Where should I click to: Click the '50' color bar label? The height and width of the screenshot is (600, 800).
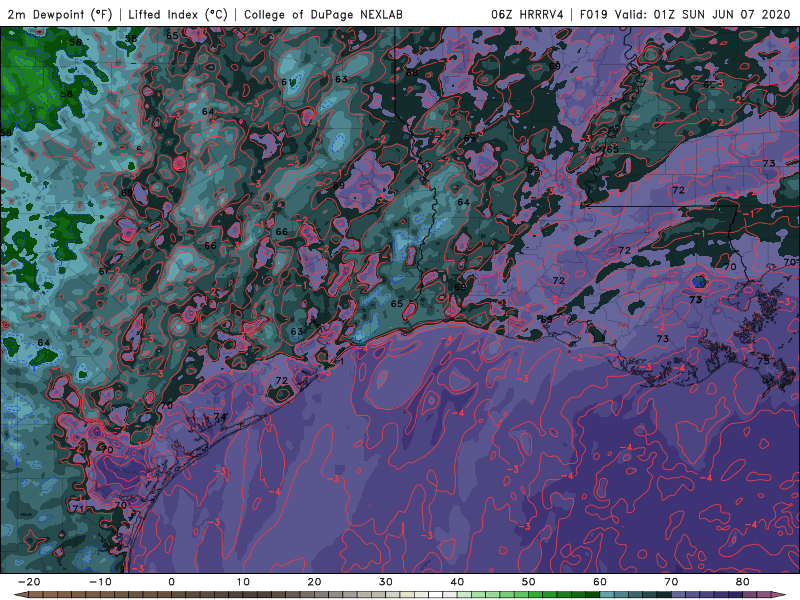tap(529, 582)
